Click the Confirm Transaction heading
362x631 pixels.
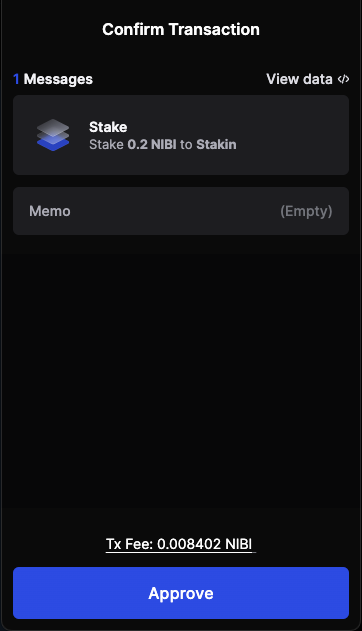tap(181, 29)
